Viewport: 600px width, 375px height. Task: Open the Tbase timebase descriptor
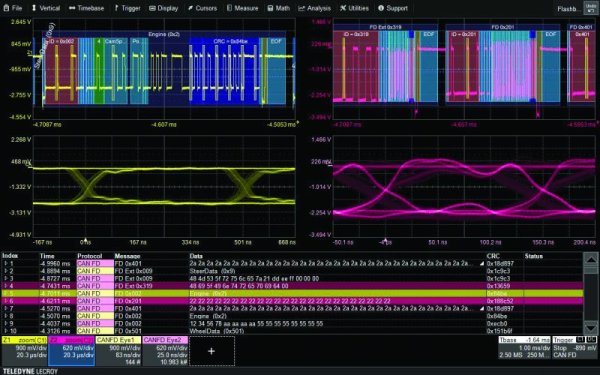(x=525, y=348)
